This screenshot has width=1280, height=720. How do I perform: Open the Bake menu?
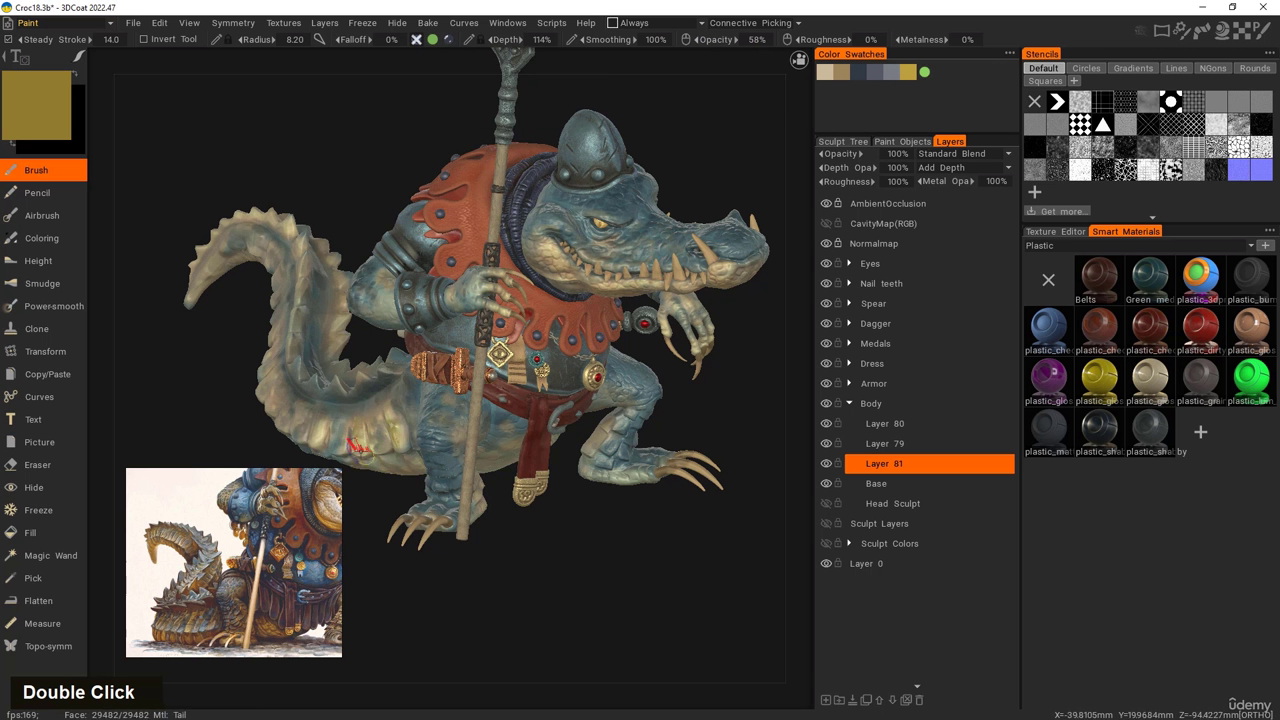[428, 23]
